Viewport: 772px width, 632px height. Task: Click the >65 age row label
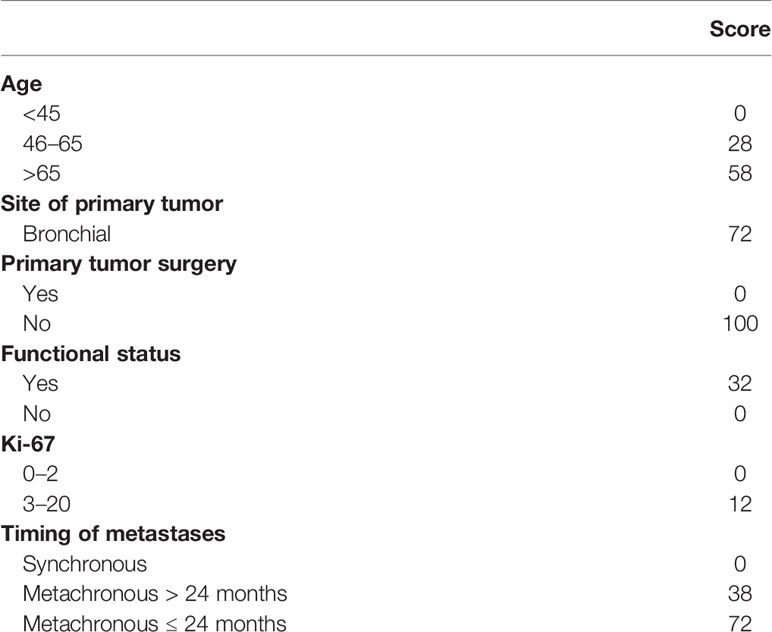pyautogui.click(x=41, y=174)
